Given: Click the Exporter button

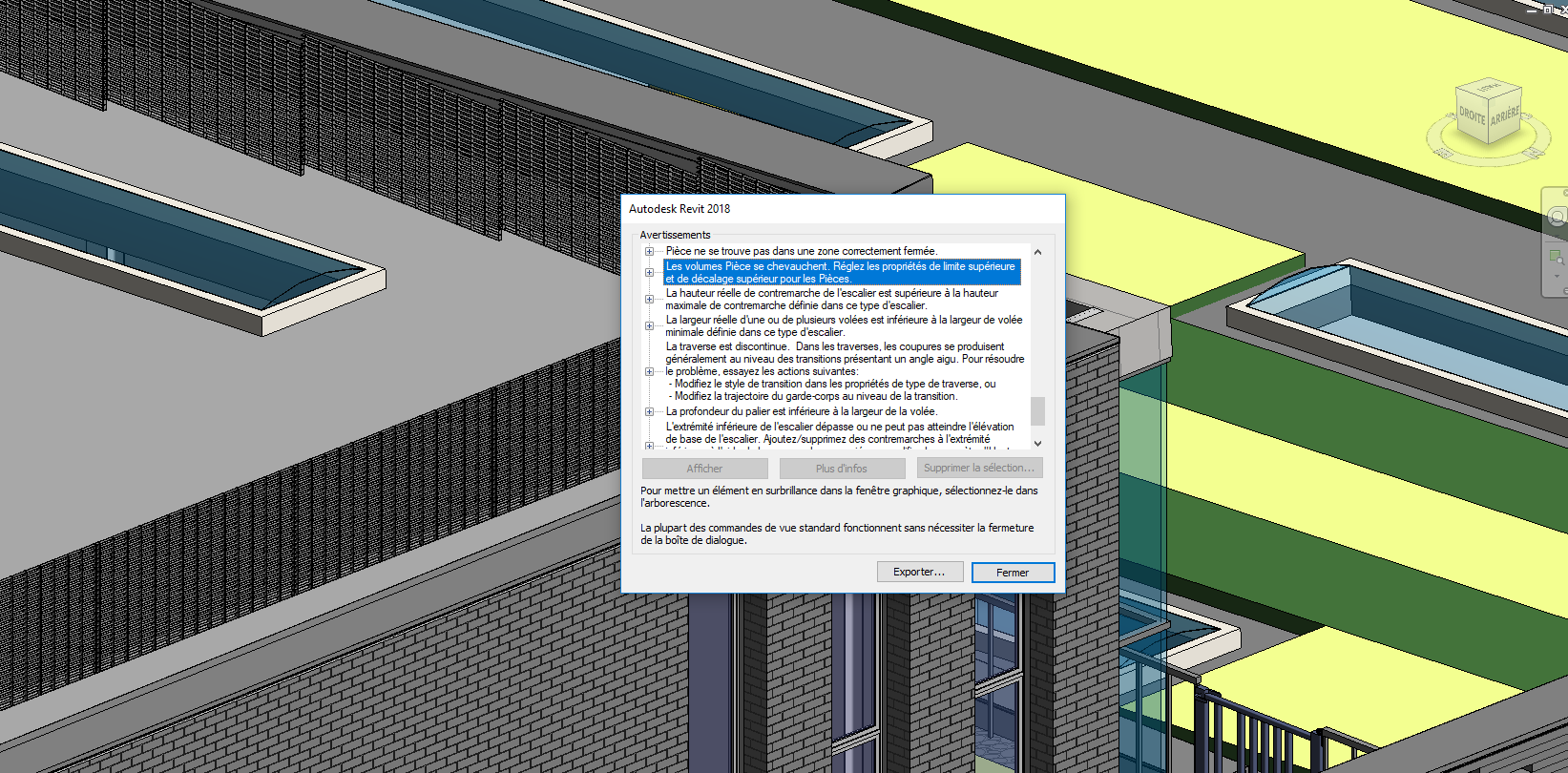Looking at the screenshot, I should (918, 573).
